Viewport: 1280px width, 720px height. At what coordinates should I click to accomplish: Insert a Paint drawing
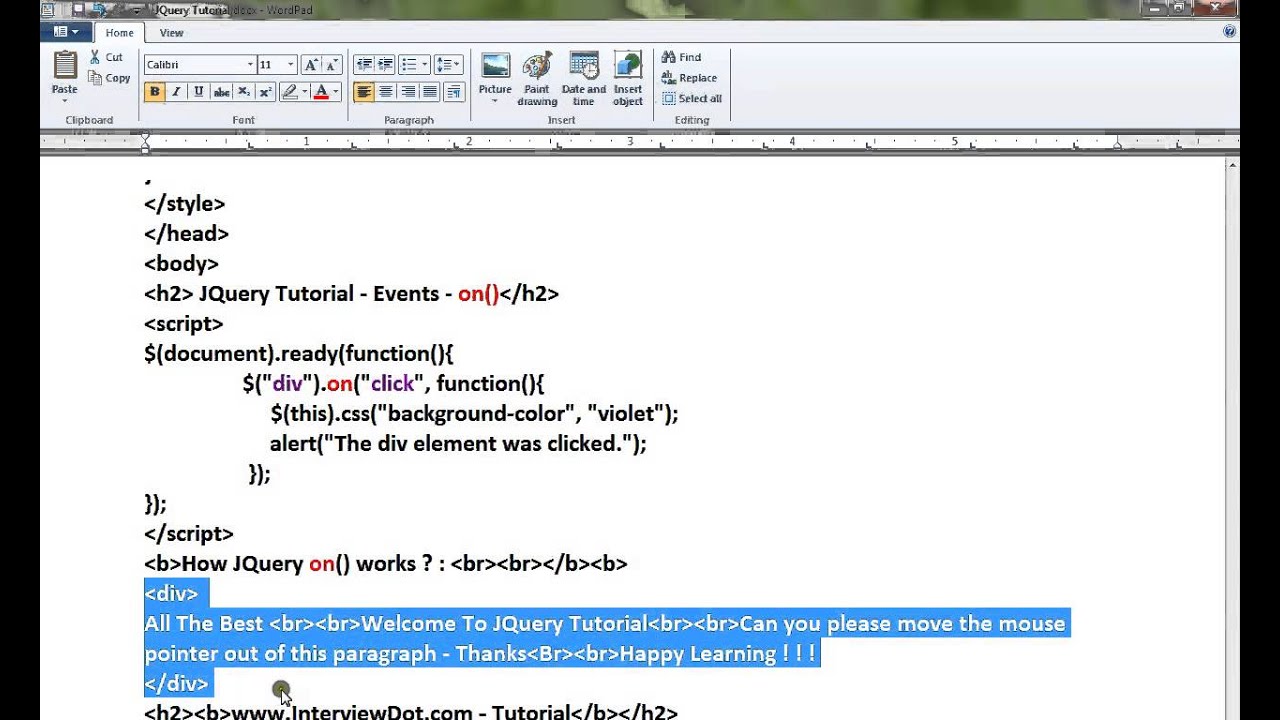[537, 79]
